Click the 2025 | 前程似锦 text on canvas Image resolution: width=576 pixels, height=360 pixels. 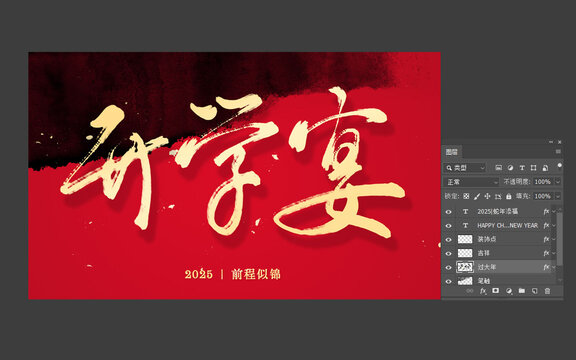point(233,274)
